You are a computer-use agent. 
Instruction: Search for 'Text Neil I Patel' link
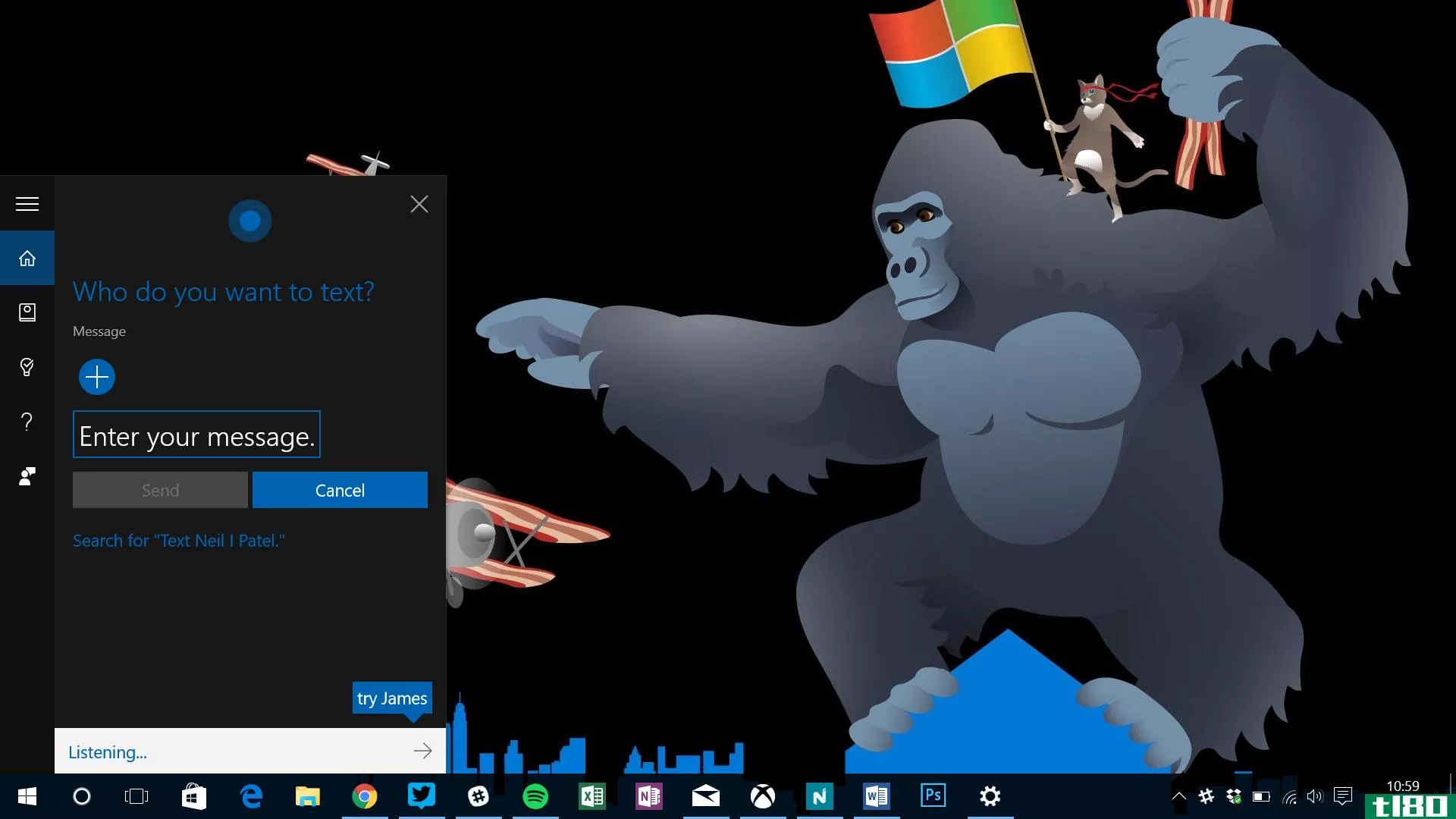point(179,540)
